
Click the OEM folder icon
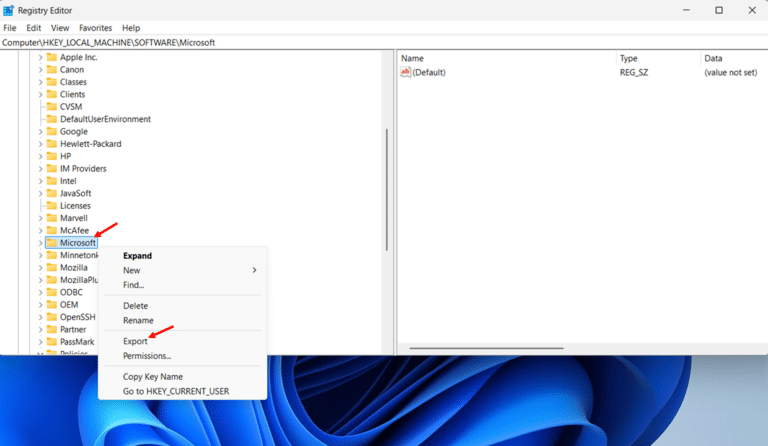(51, 305)
